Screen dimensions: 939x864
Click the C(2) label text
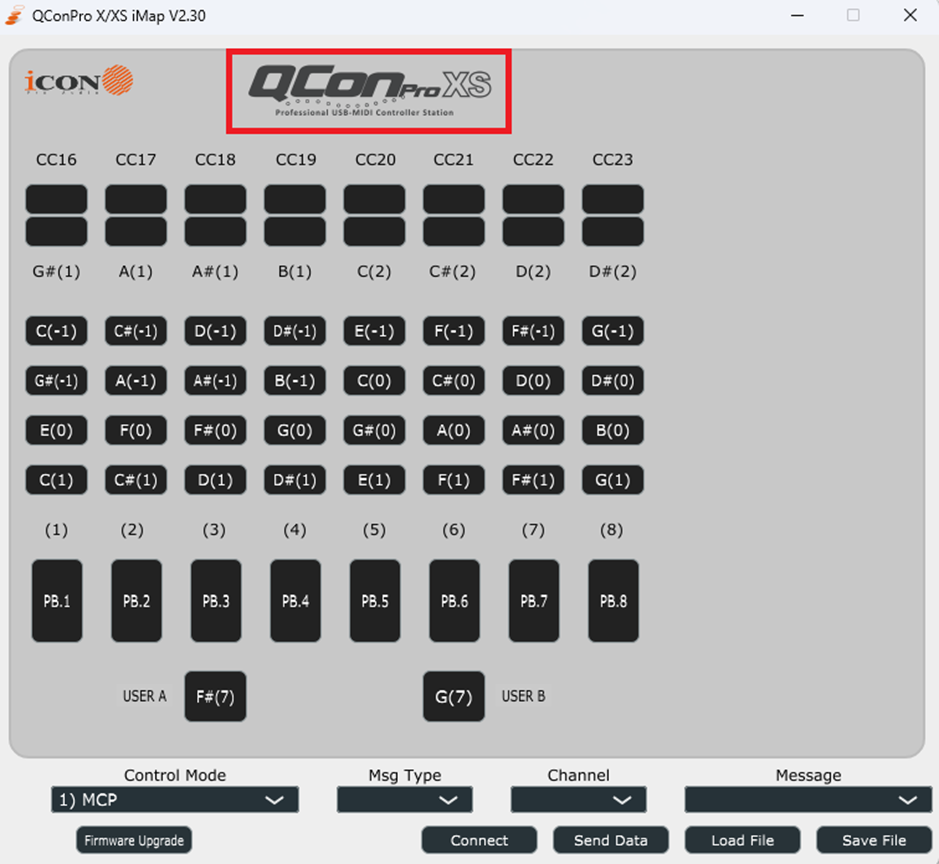click(374, 272)
